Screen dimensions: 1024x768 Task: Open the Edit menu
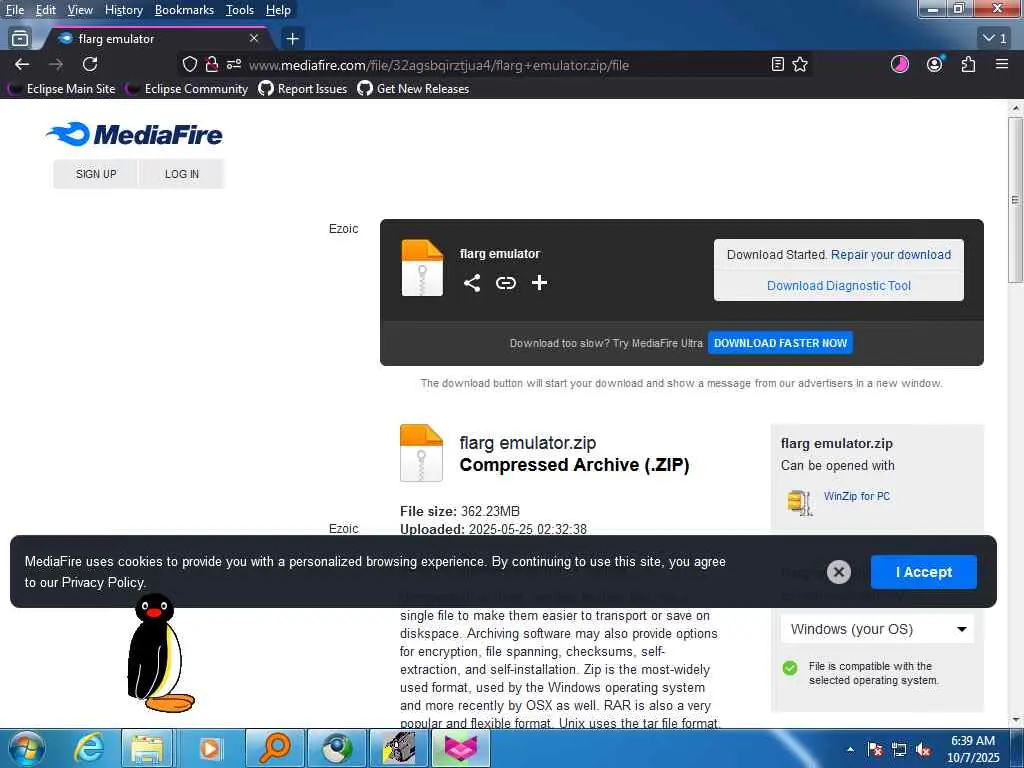[45, 10]
